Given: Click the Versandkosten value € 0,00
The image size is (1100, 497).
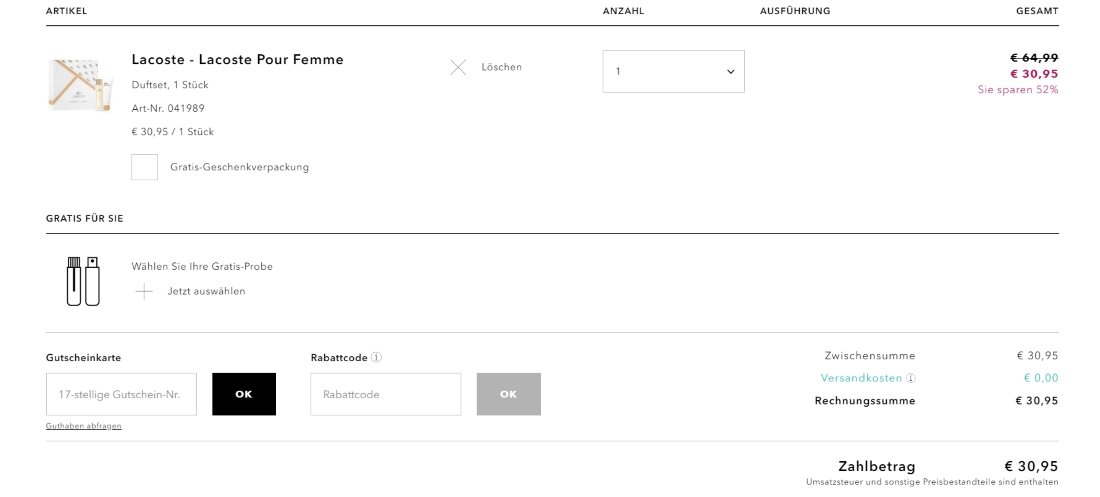Looking at the screenshot, I should [x=1041, y=378].
